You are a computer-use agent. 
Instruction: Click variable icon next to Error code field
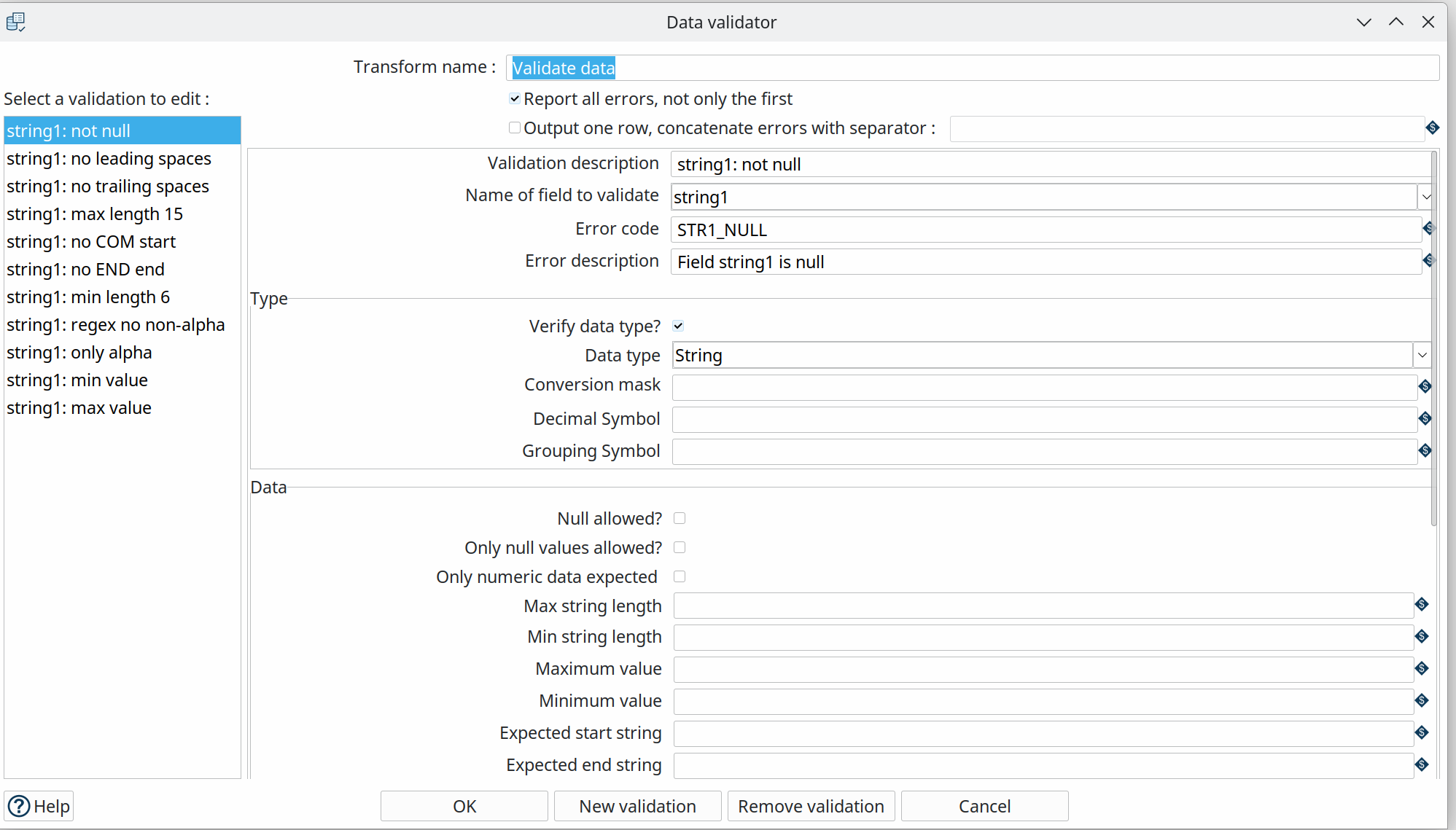[1428, 229]
